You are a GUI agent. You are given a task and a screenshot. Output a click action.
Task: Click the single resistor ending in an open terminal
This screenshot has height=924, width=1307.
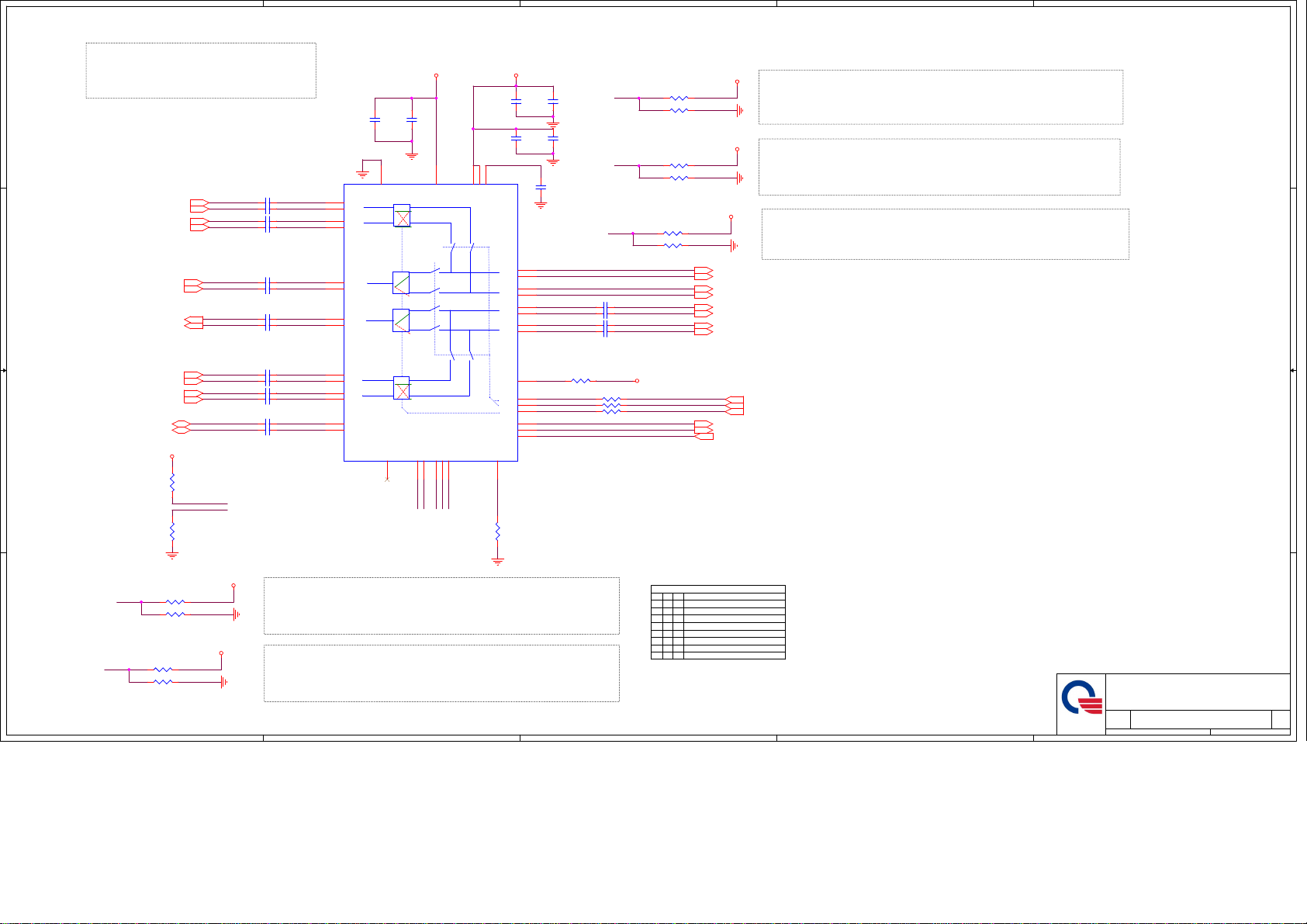coord(581,381)
